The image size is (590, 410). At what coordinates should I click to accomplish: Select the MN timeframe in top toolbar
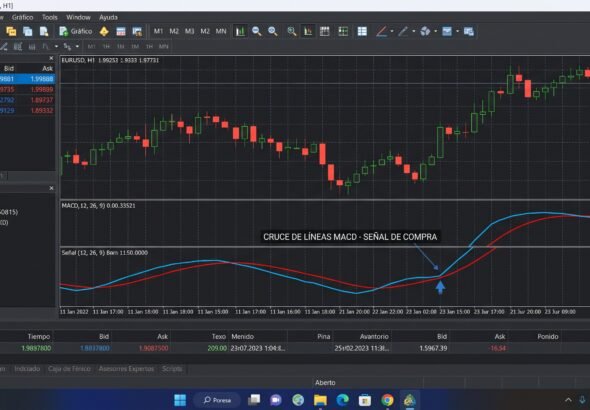pos(221,31)
